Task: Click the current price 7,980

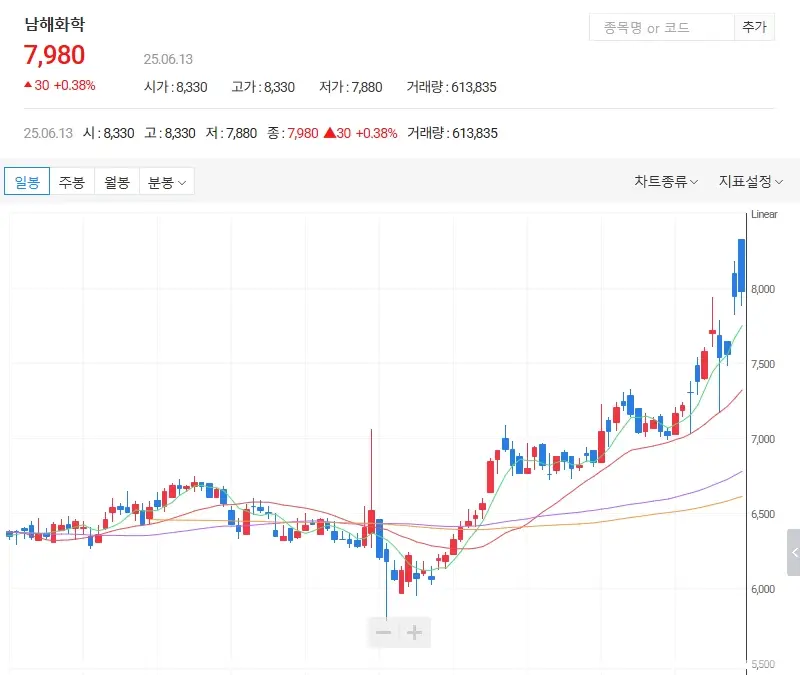Action: pyautogui.click(x=54, y=55)
